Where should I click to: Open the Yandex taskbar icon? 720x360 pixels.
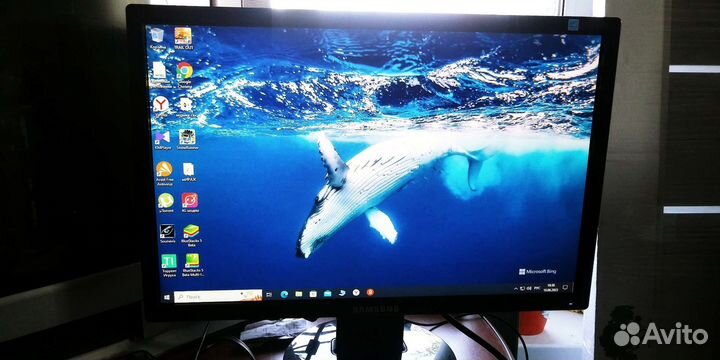[356, 292]
